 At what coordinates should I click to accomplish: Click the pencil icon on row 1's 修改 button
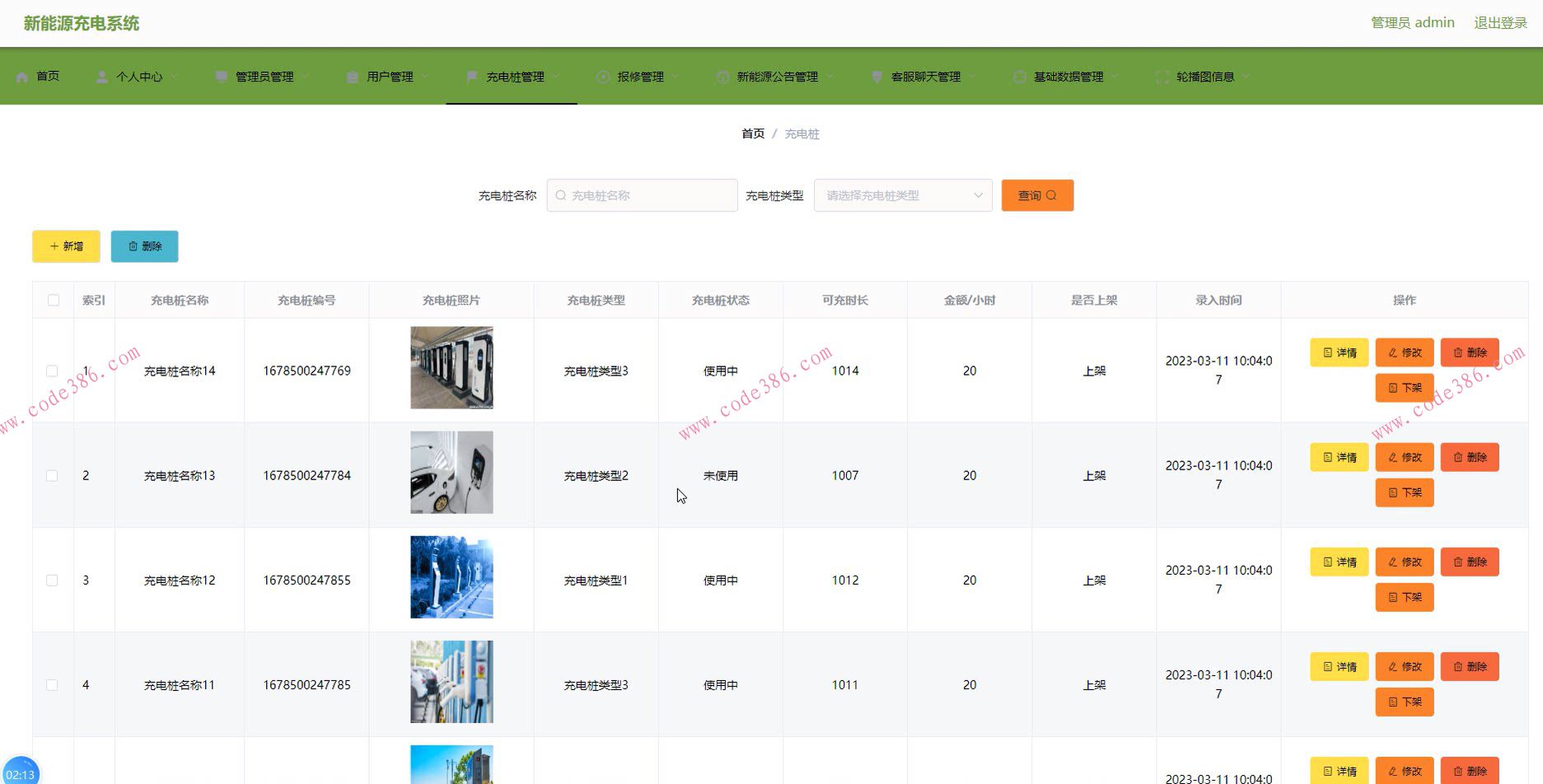(1392, 352)
